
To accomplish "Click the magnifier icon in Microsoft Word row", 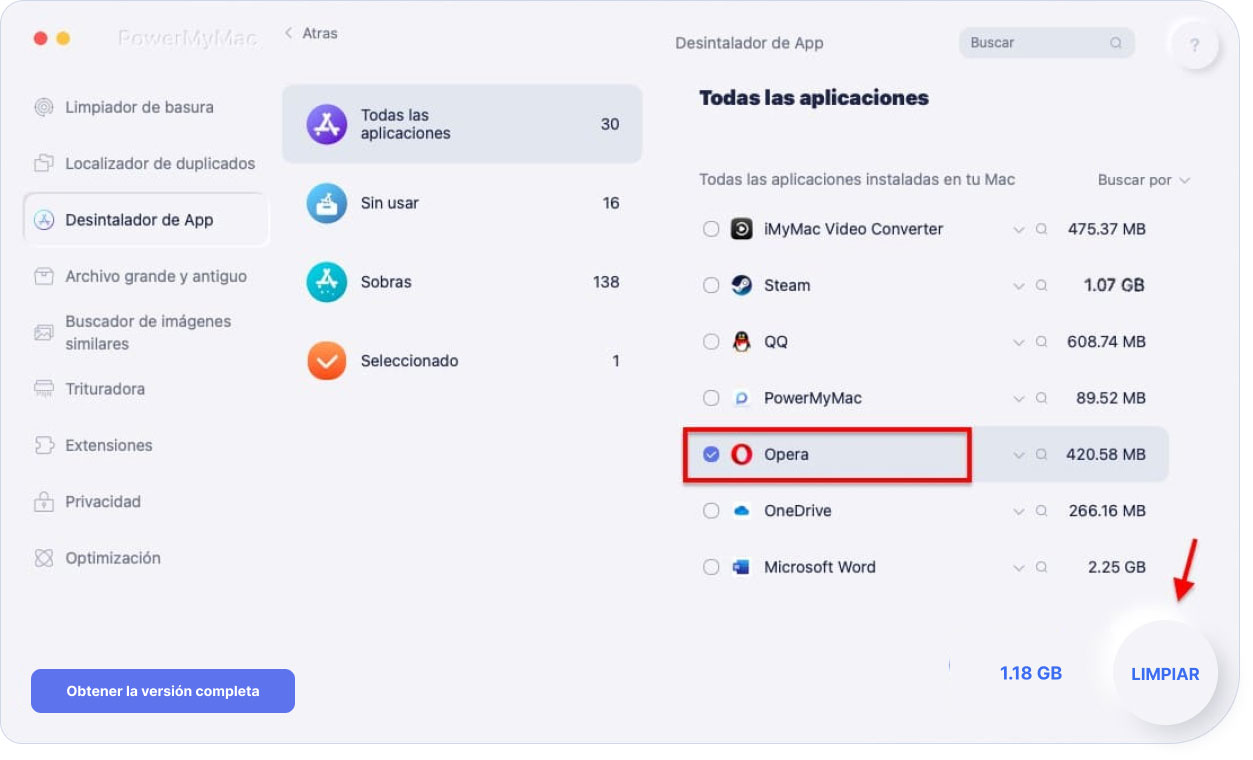I will coord(1041,567).
